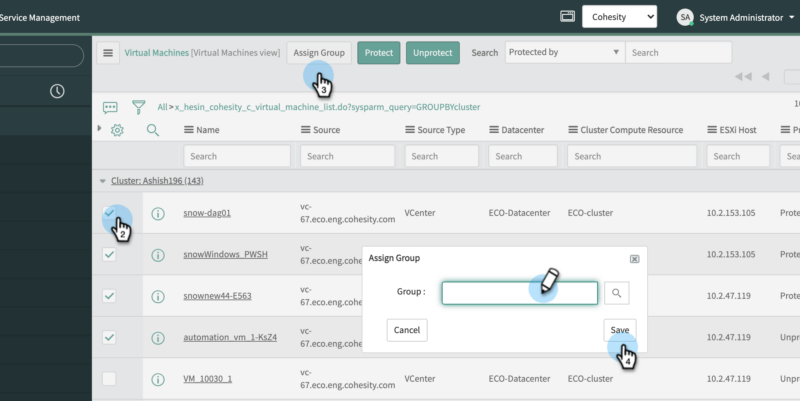Click the history clock icon in sidebar

[57, 91]
